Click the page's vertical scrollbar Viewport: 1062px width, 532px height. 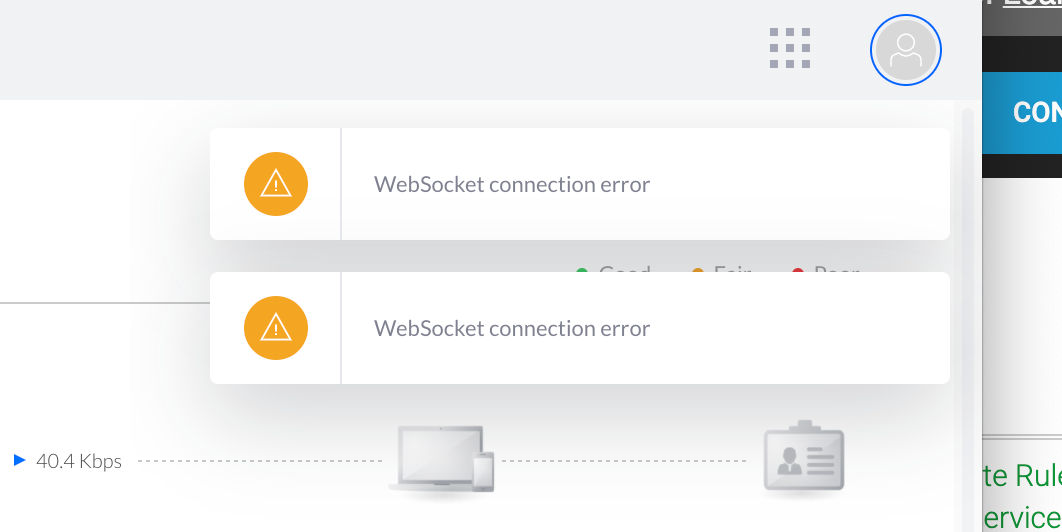(x=968, y=319)
